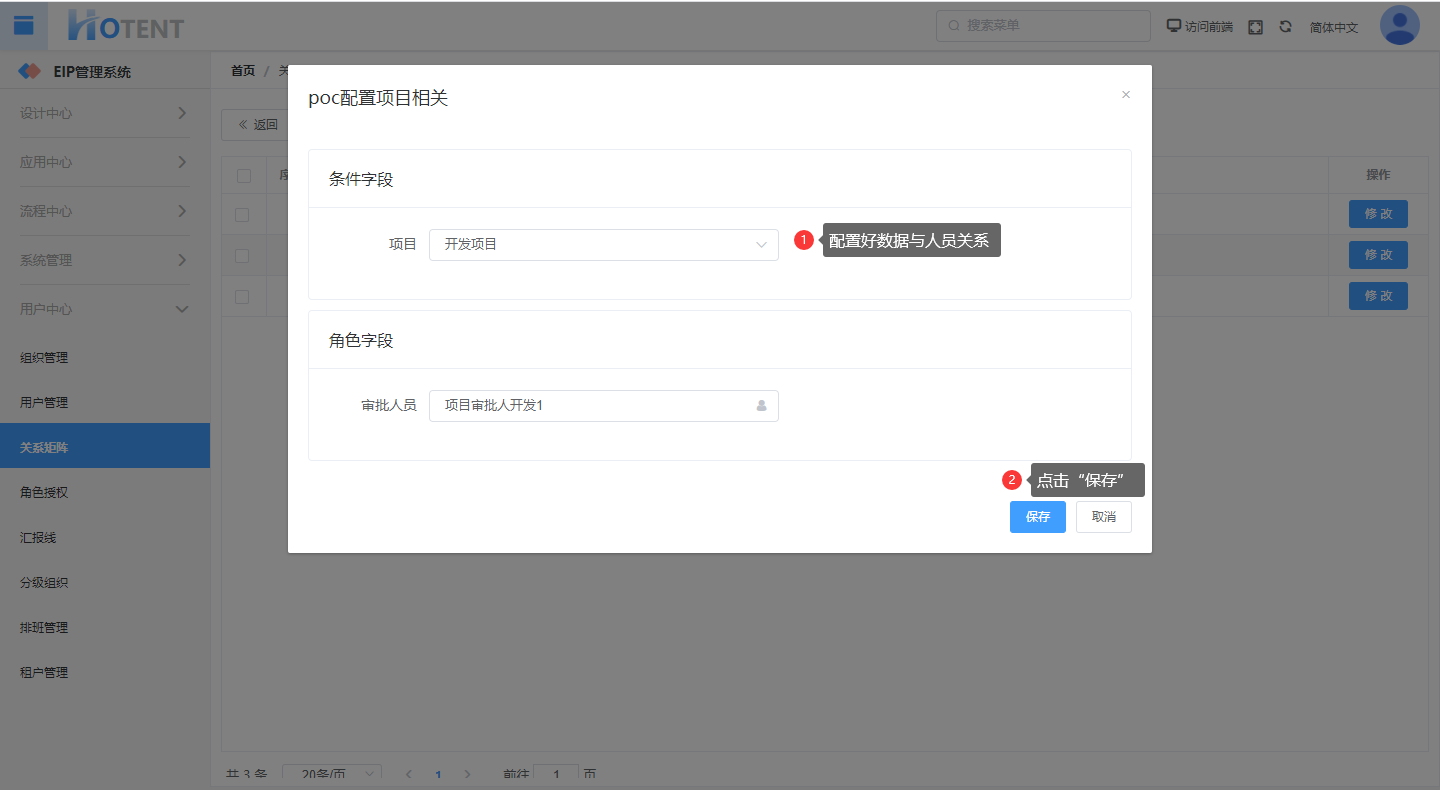Open the user avatar menu
The image size is (1440, 790).
click(x=1399, y=26)
